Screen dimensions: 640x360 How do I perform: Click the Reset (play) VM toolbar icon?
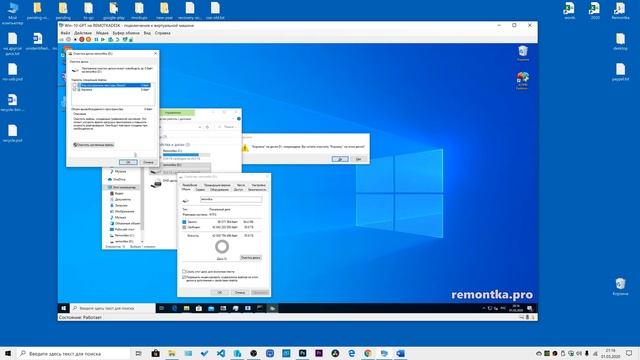tap(103, 40)
